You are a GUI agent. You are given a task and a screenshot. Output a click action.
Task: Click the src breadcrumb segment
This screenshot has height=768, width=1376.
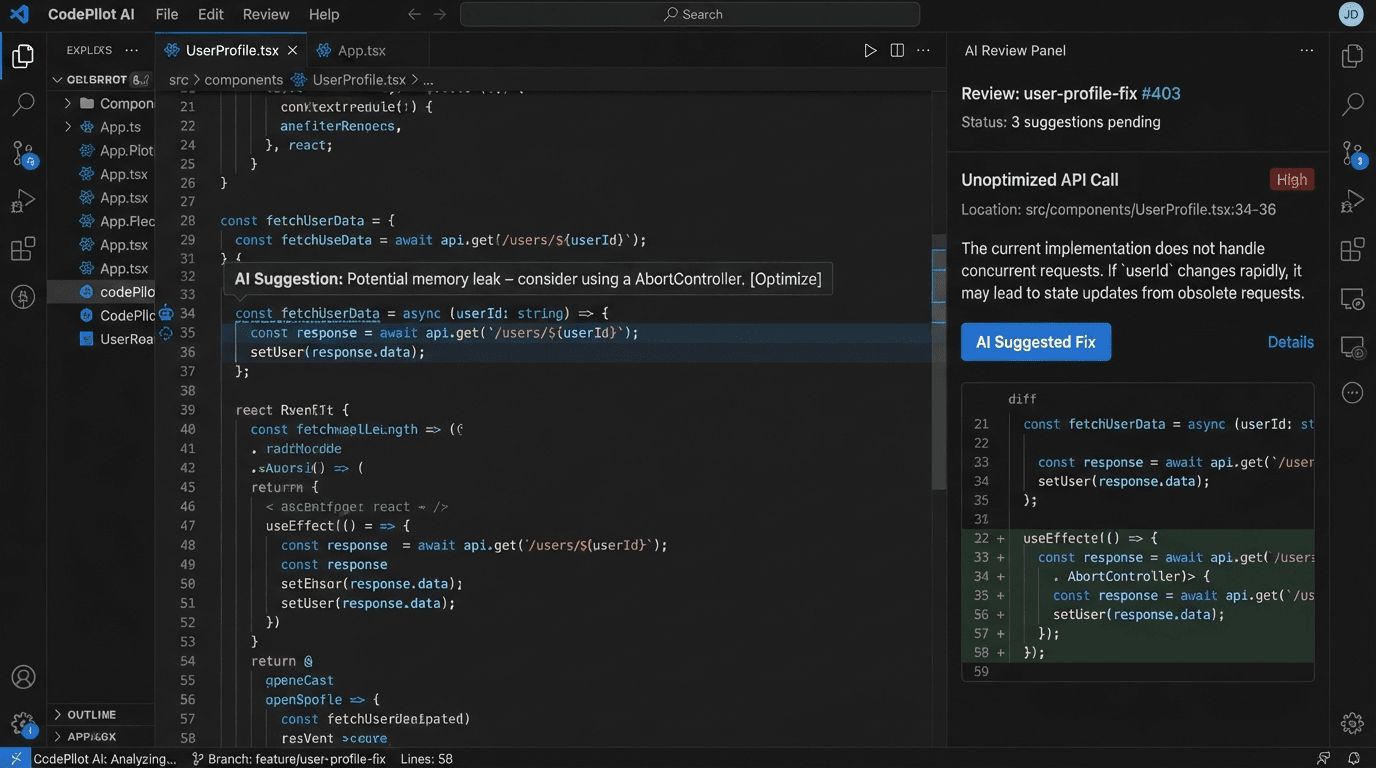[x=178, y=80]
